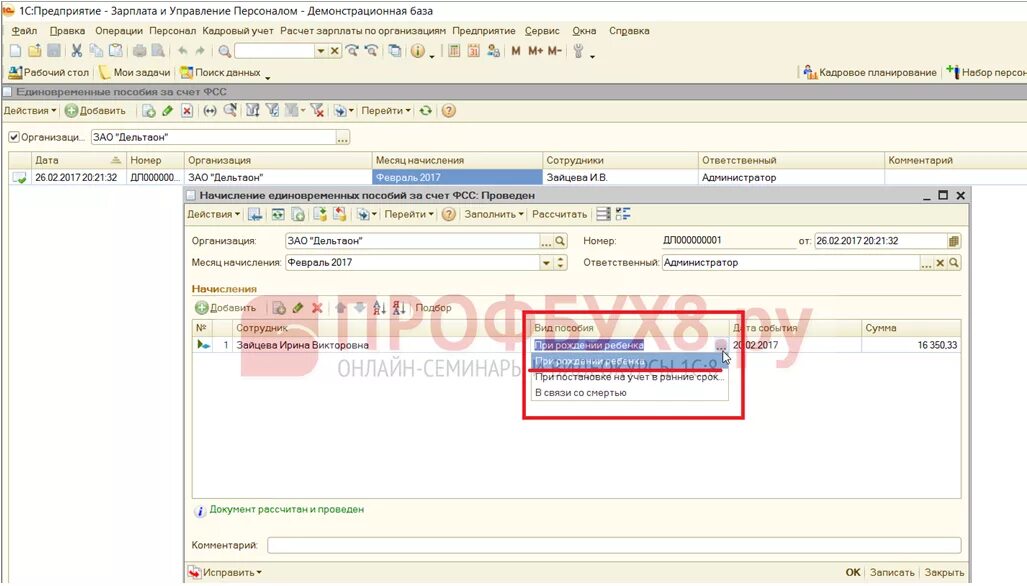
Task: Expand the Заполнить dropdown
Action: 495,215
